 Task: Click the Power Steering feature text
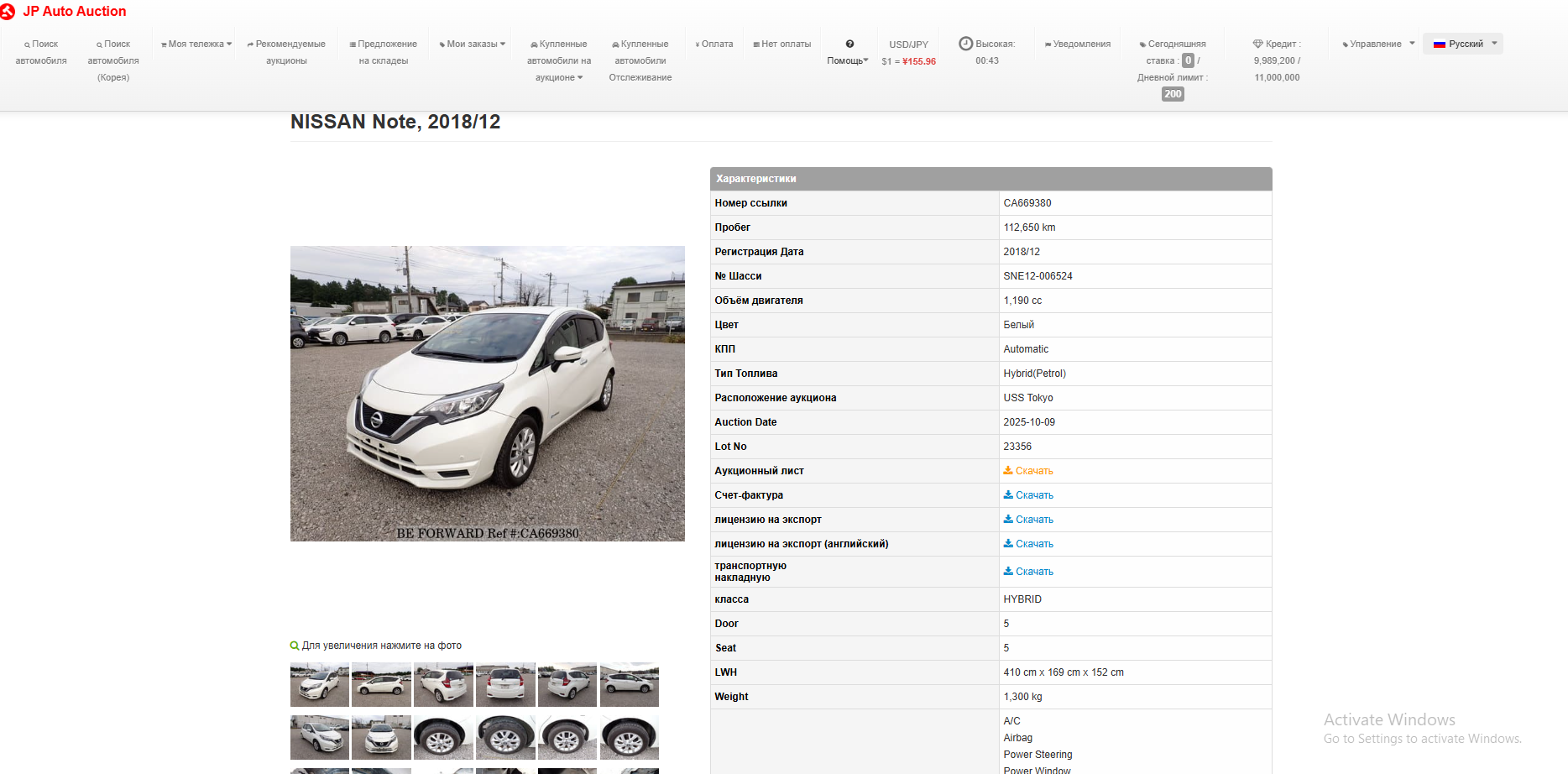[x=1037, y=755]
